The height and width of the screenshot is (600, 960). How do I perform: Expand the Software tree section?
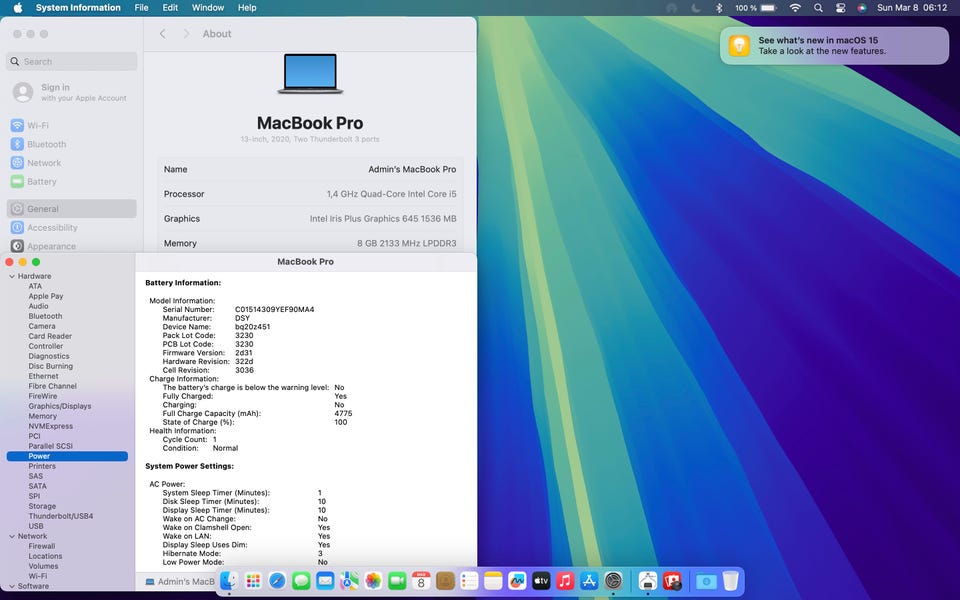11,586
